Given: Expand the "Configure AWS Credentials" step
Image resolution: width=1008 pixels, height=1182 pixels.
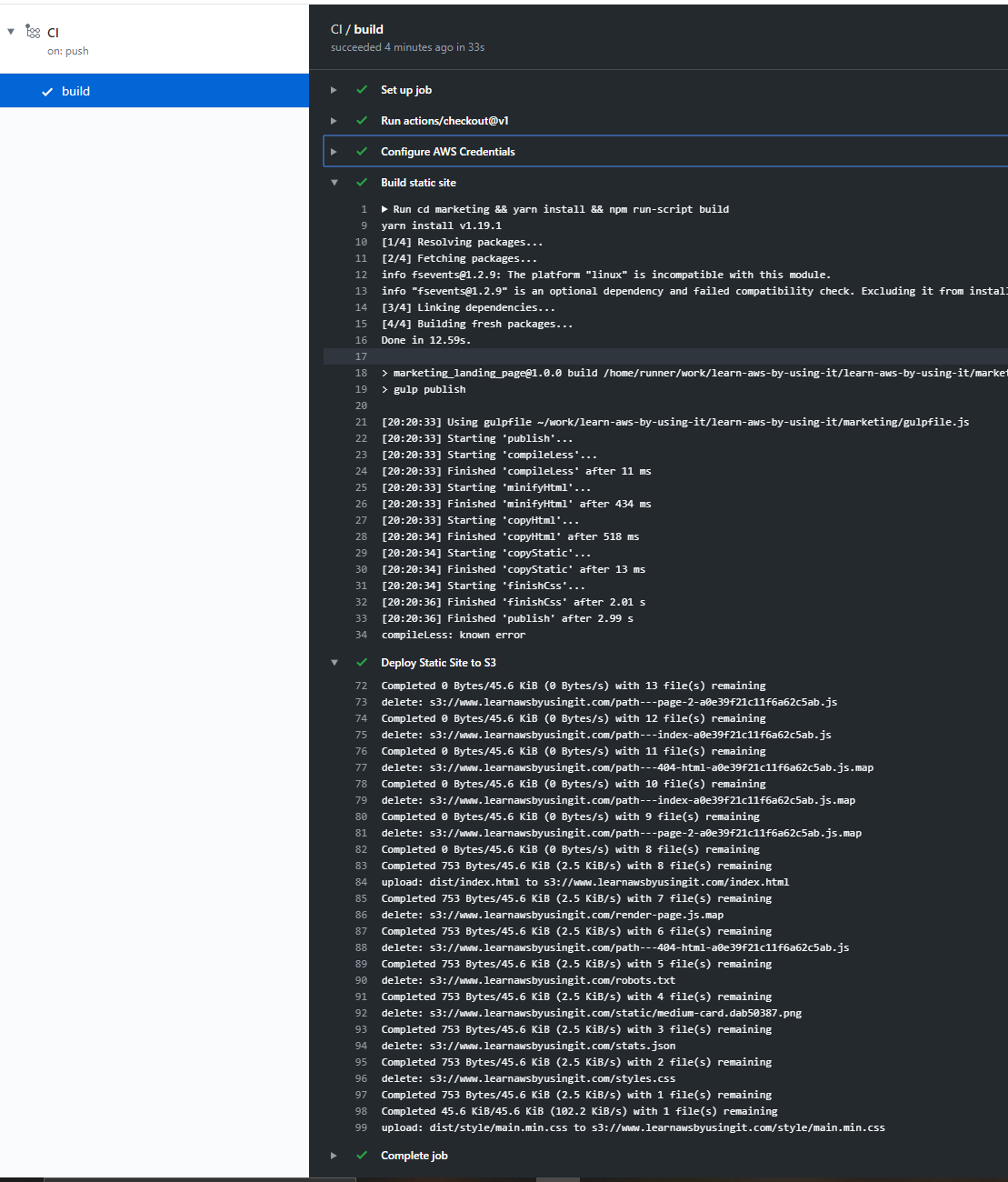Looking at the screenshot, I should tap(333, 151).
